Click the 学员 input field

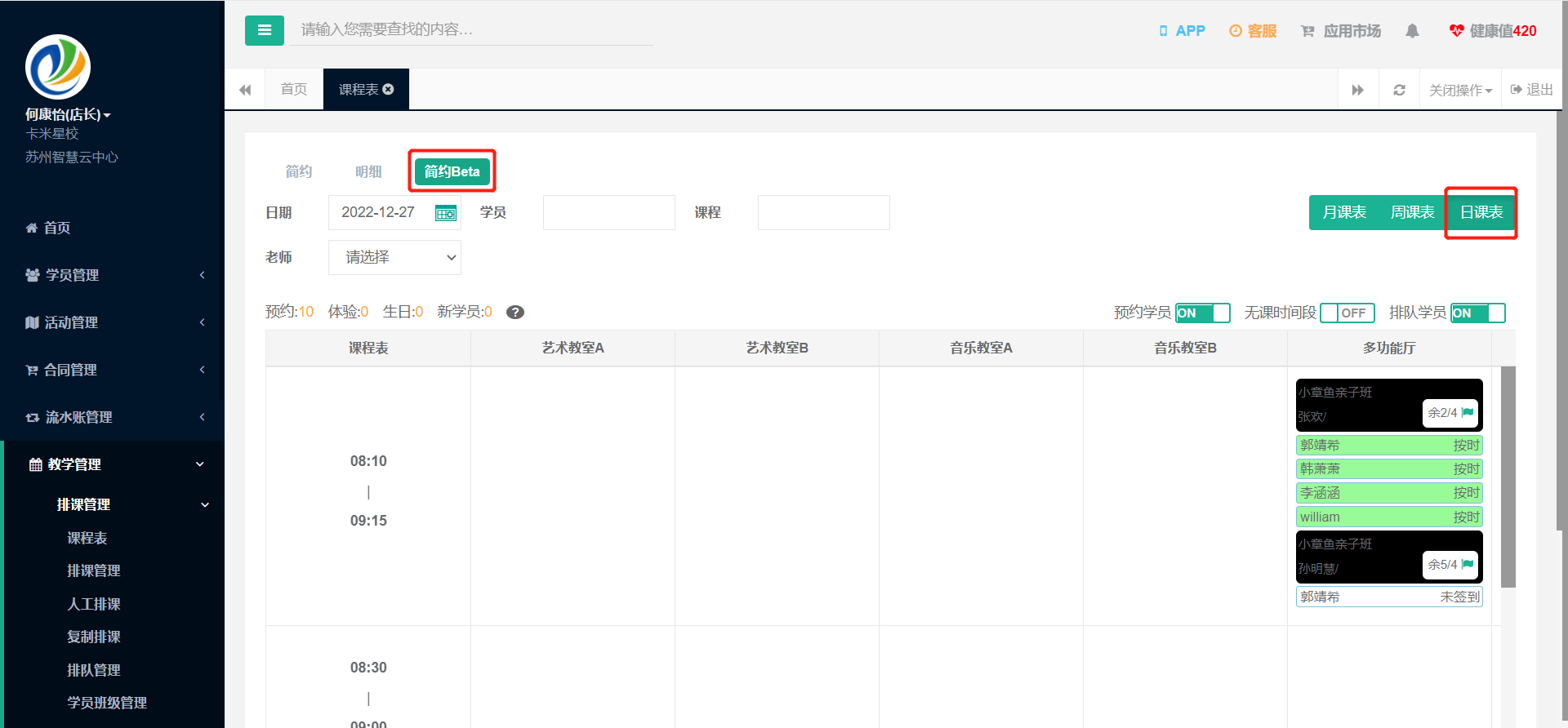(x=609, y=212)
